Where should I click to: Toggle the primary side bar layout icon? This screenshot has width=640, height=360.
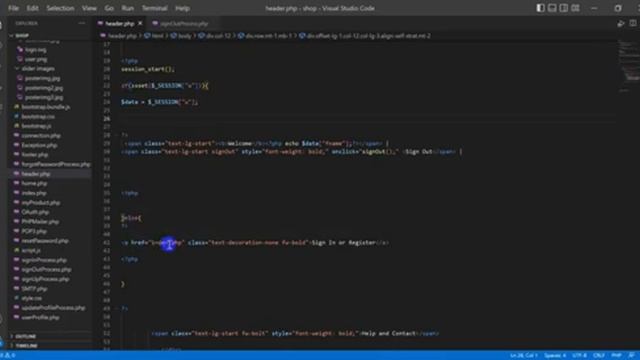[x=540, y=8]
